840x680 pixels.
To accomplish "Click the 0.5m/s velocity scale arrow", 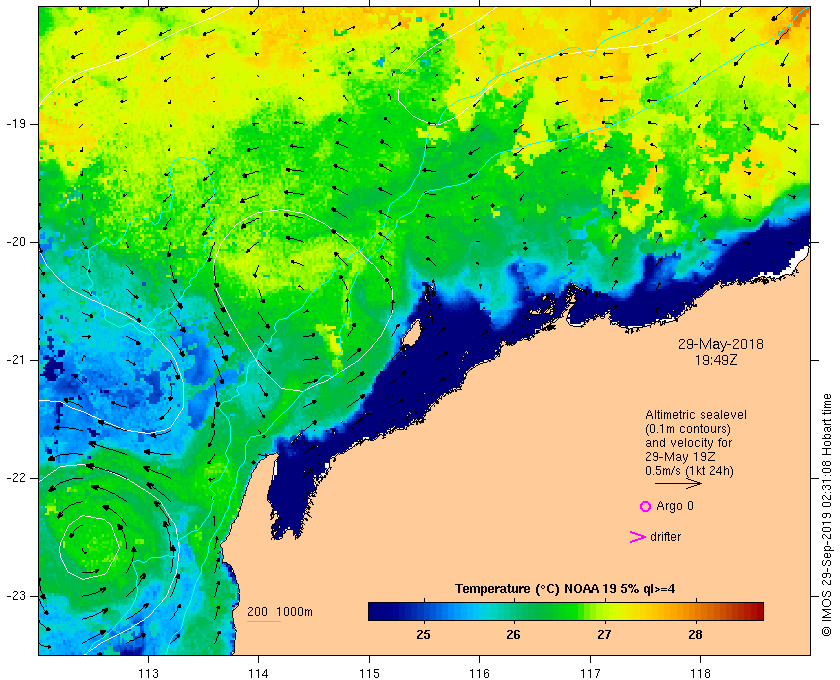I will 678,484.
